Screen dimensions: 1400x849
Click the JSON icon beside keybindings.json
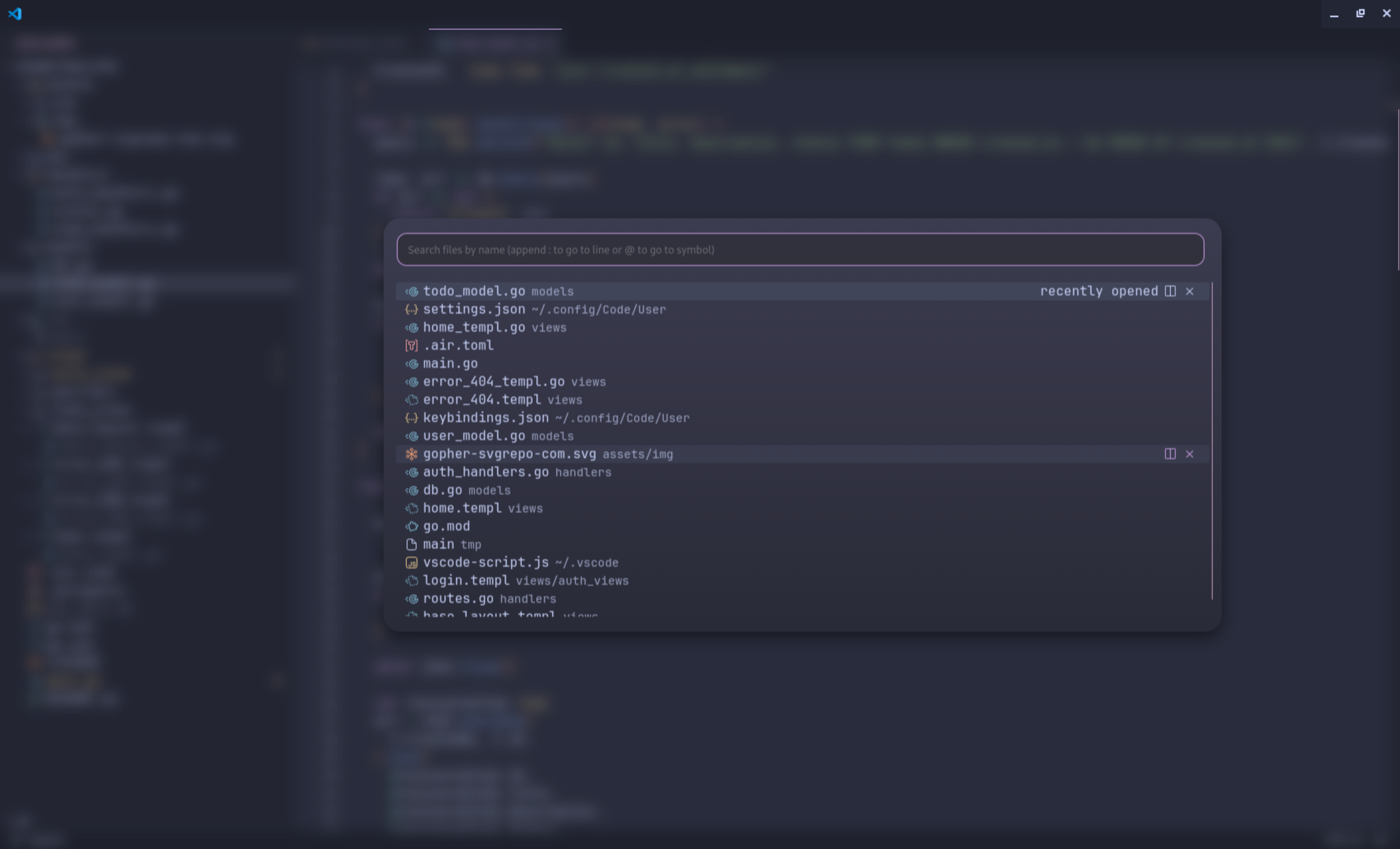tap(412, 418)
